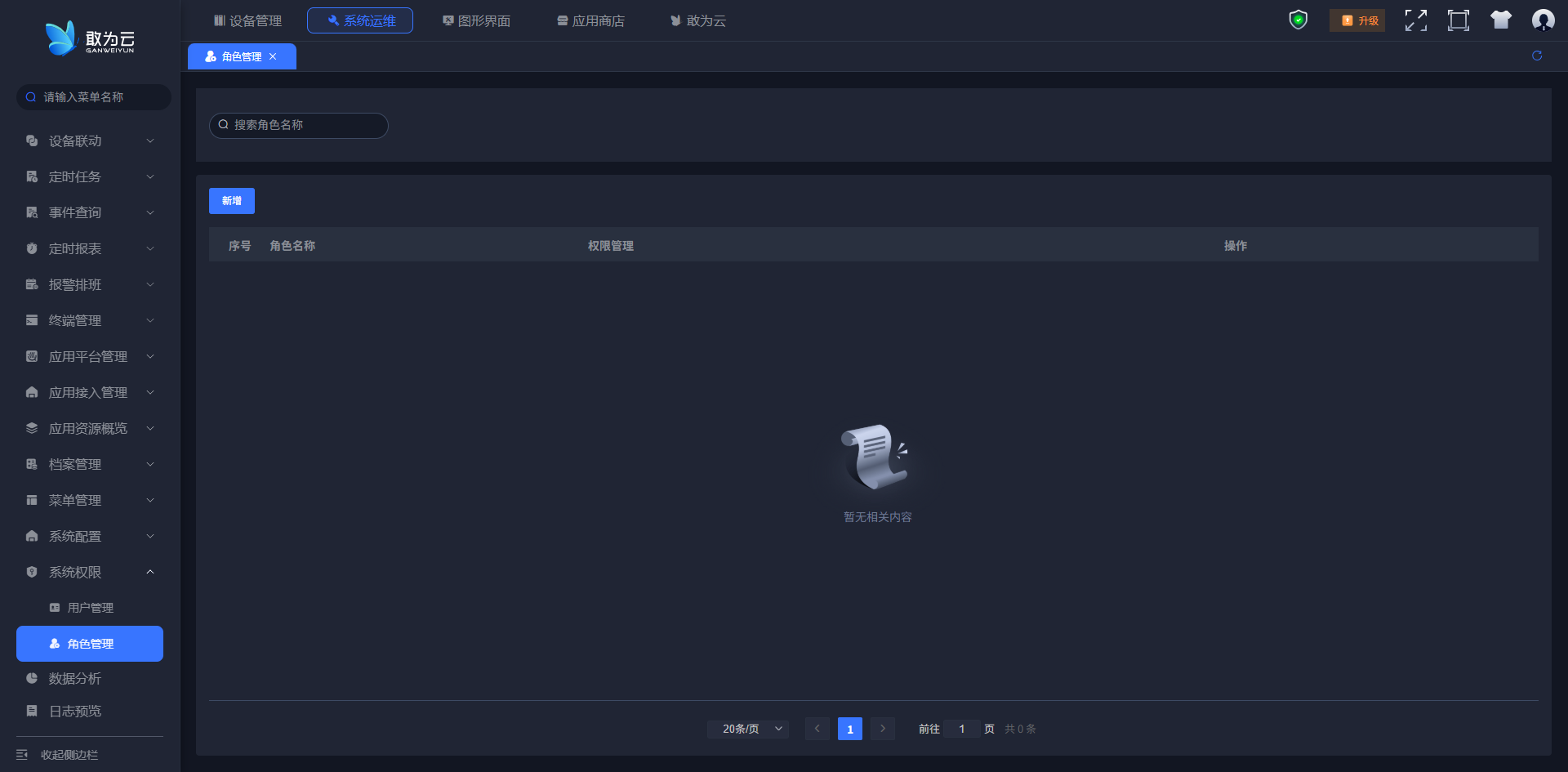
Task: Go to the next page arrow
Action: click(x=883, y=729)
